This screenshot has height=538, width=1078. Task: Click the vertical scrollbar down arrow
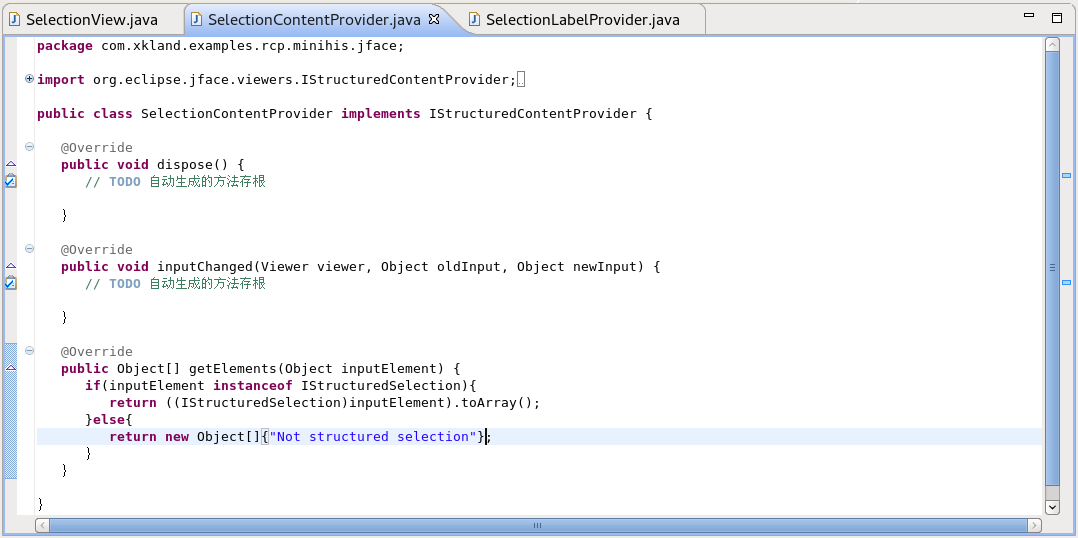[x=1052, y=506]
